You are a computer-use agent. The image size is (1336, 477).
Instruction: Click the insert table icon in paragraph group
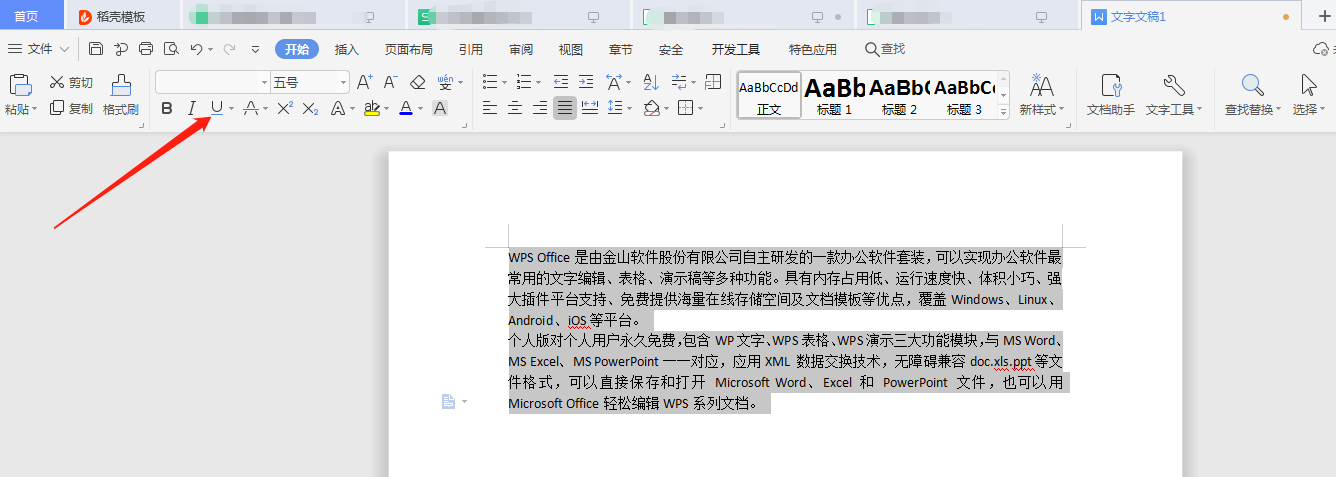coord(713,82)
